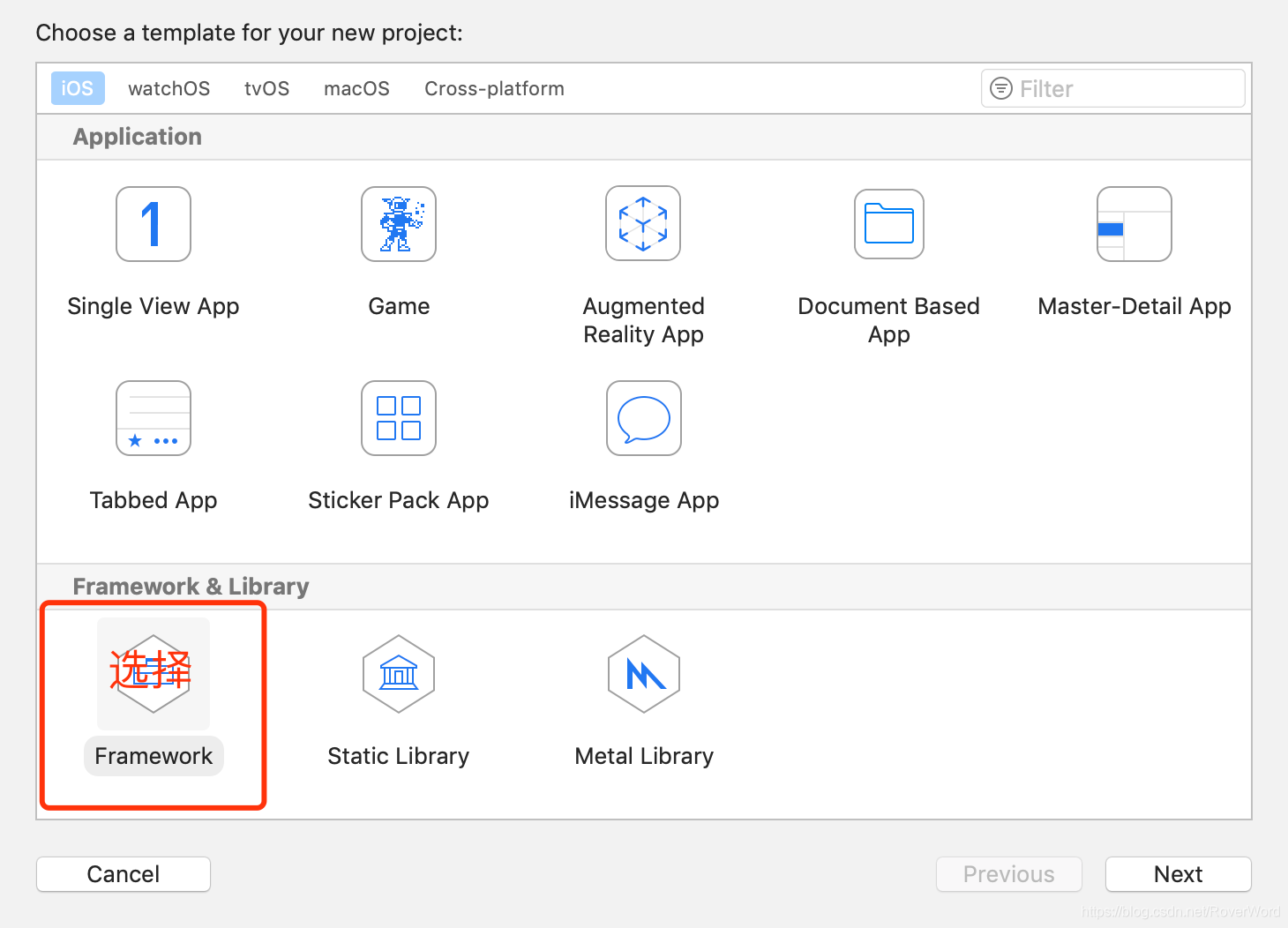Select the Metal Library icon

pyautogui.click(x=644, y=674)
